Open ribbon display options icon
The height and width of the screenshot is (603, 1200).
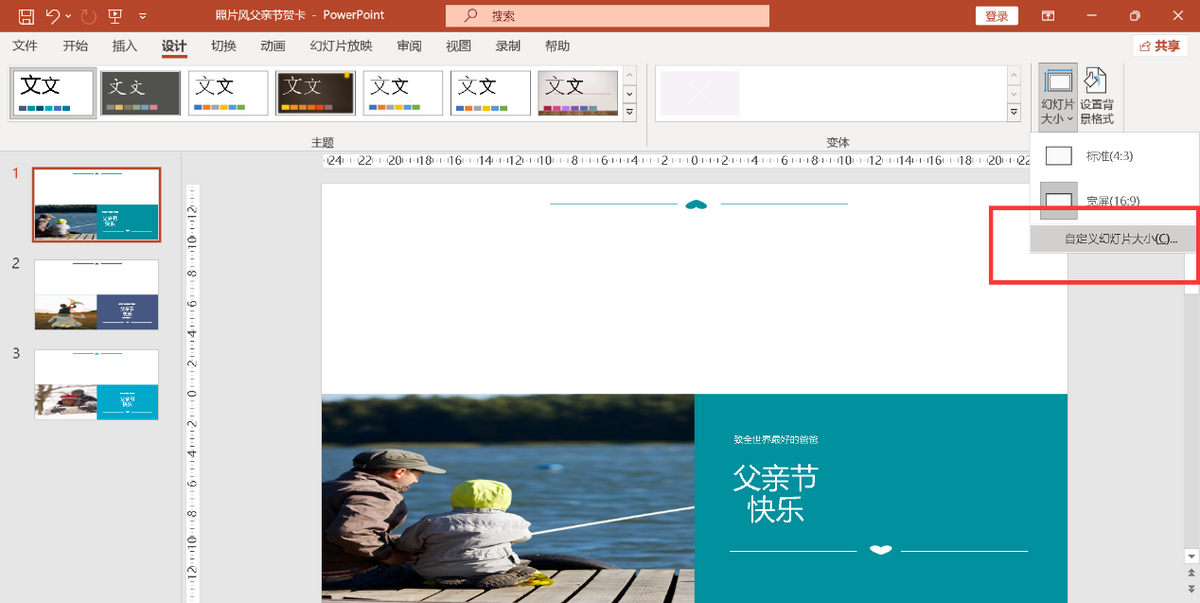coord(1048,16)
